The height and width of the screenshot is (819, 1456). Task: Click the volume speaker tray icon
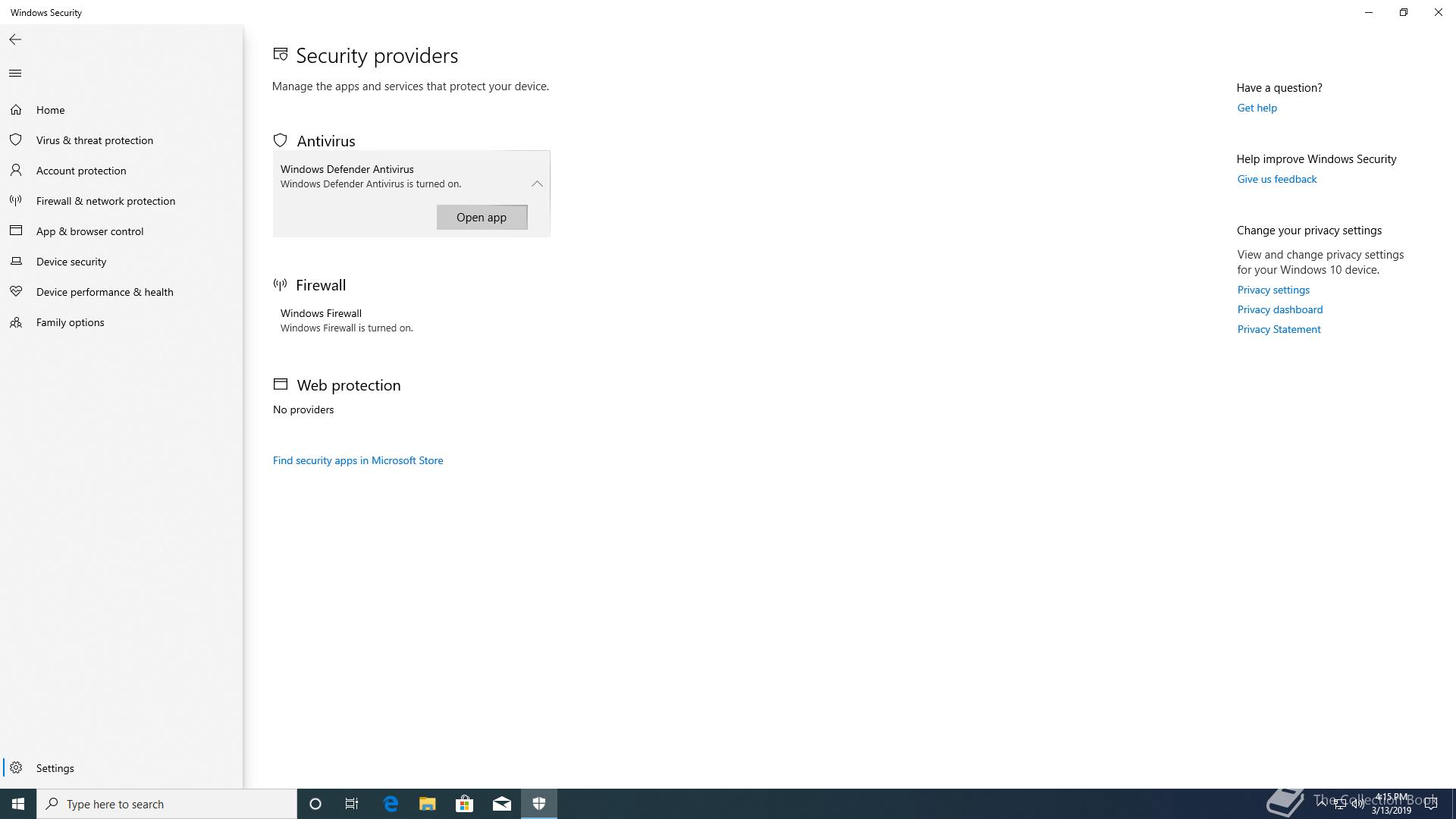coord(1357,804)
